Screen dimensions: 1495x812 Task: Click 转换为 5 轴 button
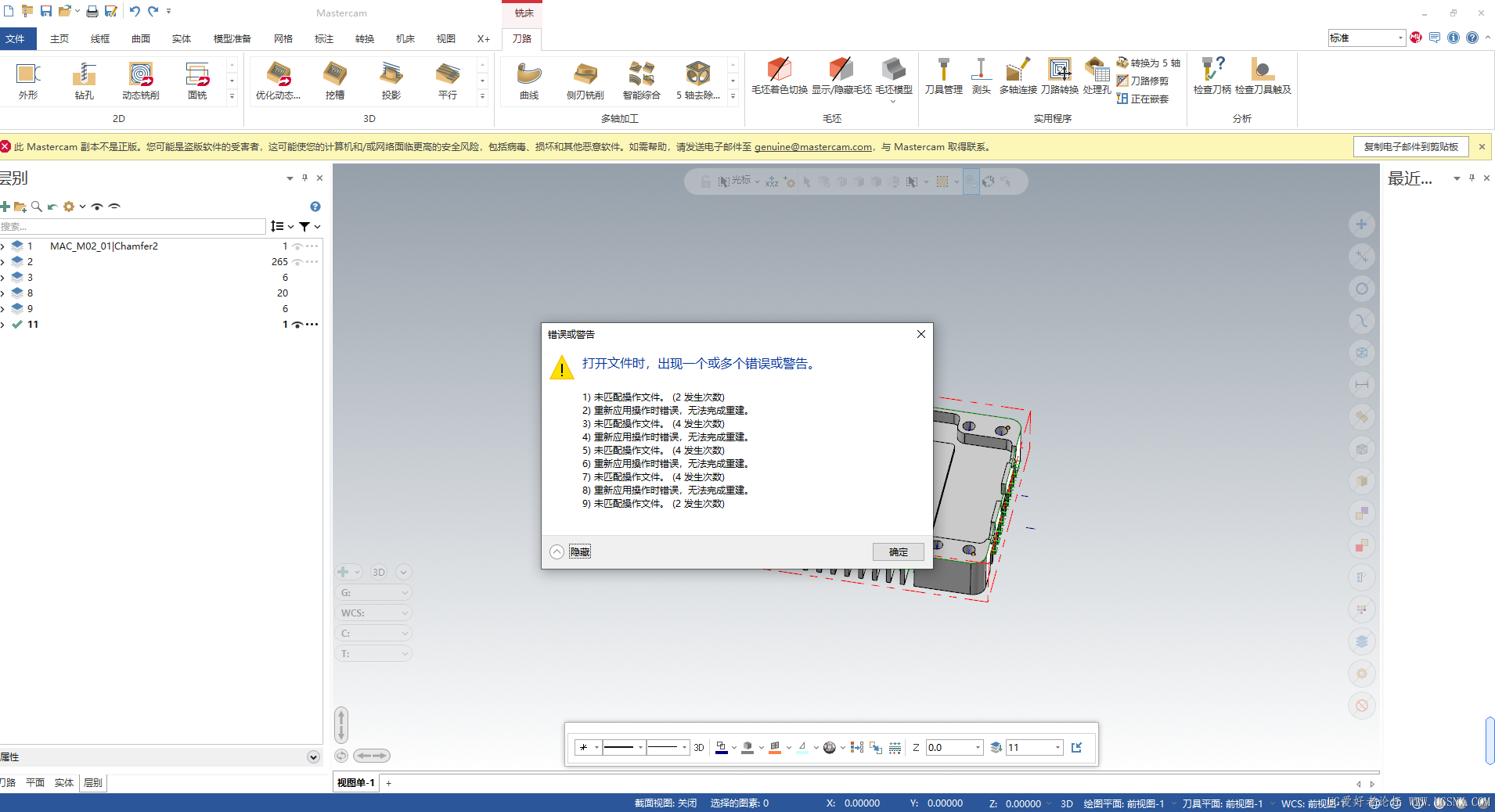pos(1148,63)
